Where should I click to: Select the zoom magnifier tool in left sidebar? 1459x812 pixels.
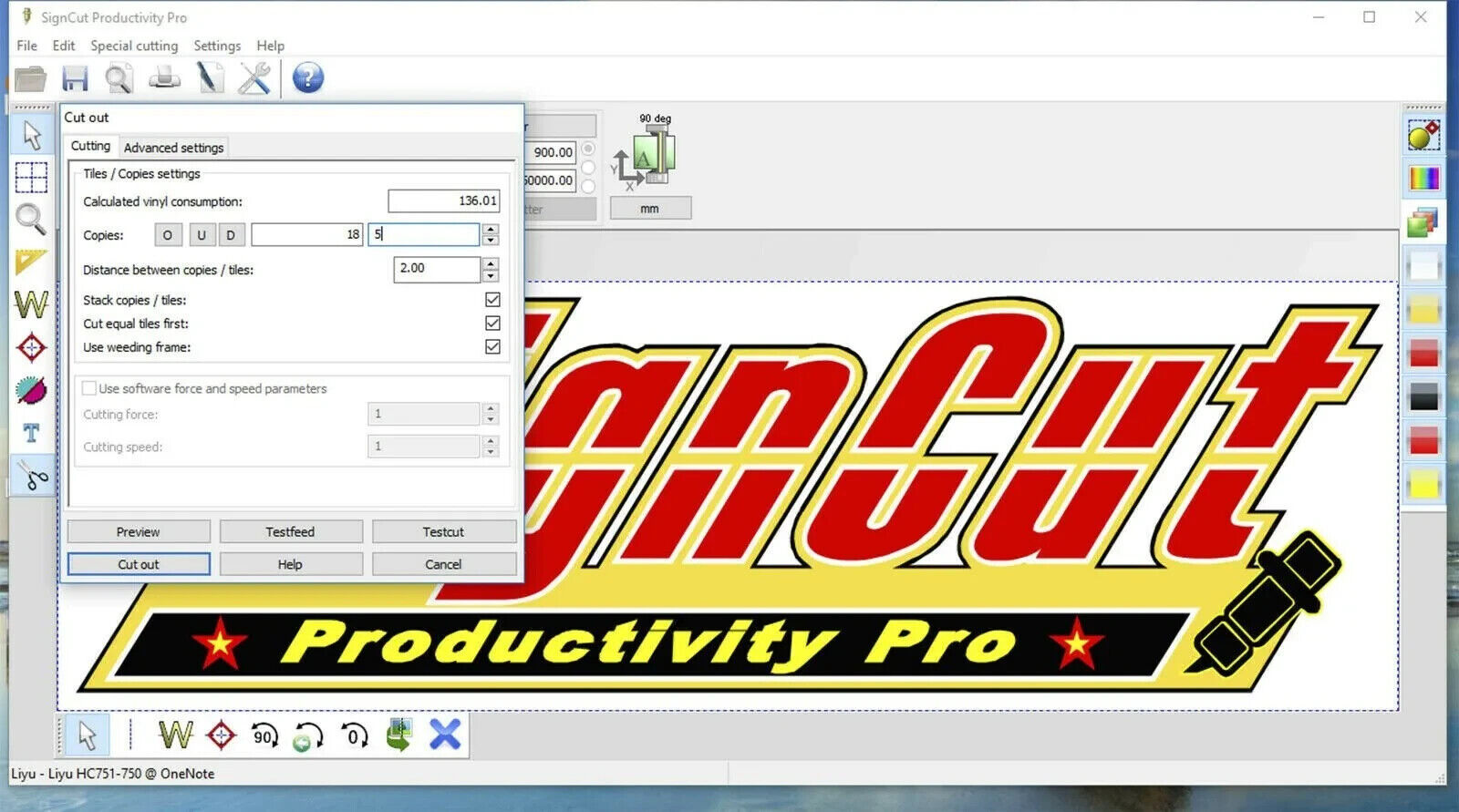pyautogui.click(x=31, y=219)
